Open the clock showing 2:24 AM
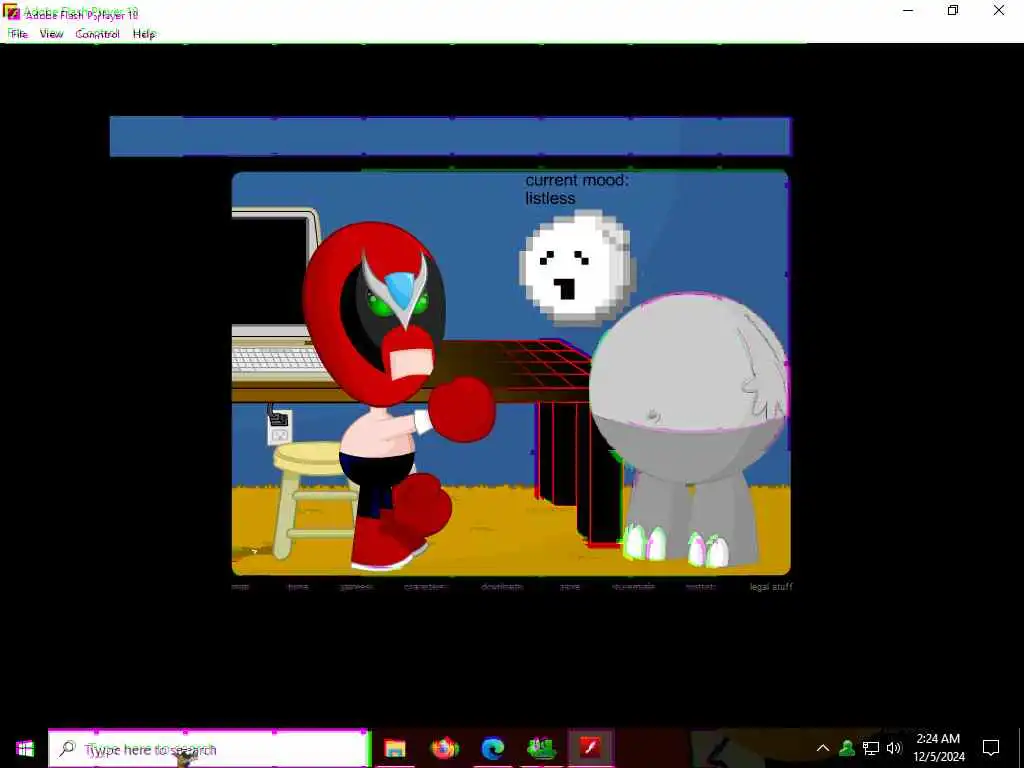Viewport: 1024px width, 768px height. (938, 748)
